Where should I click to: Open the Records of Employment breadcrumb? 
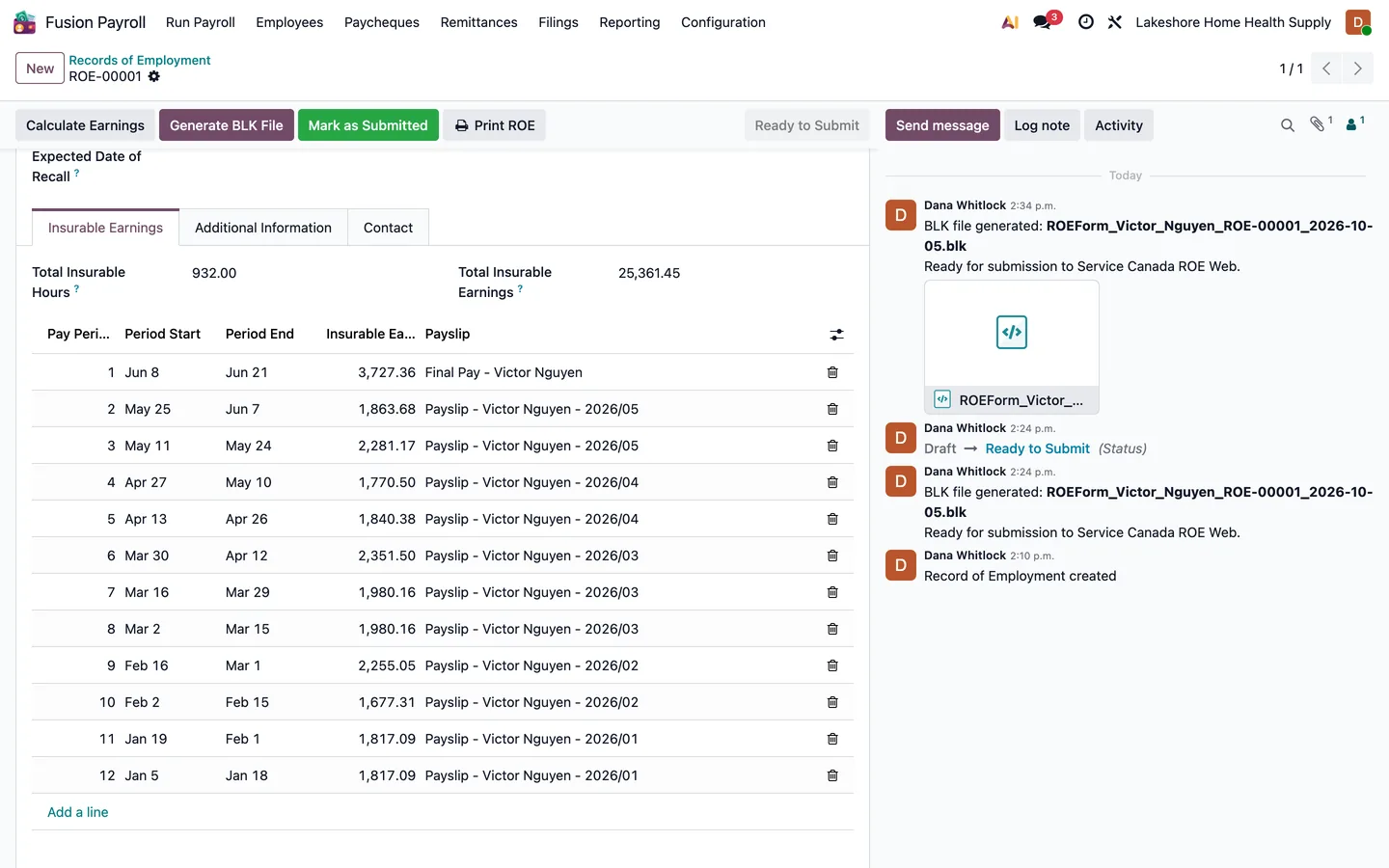click(x=140, y=60)
